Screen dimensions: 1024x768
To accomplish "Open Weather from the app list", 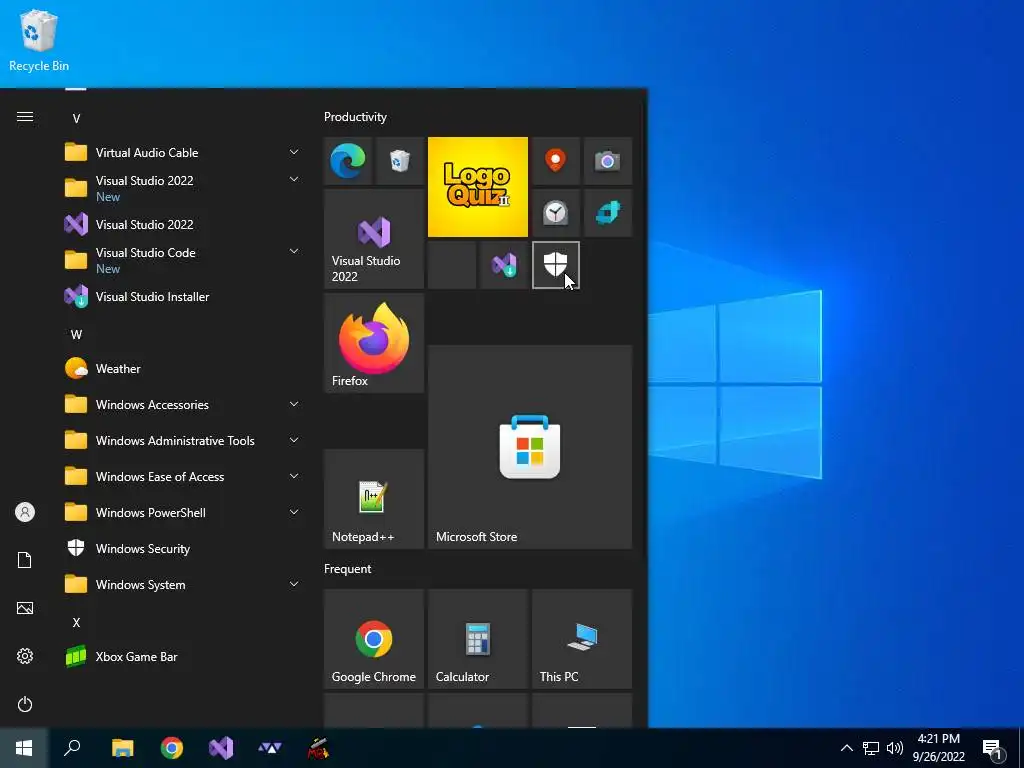I will [183, 368].
